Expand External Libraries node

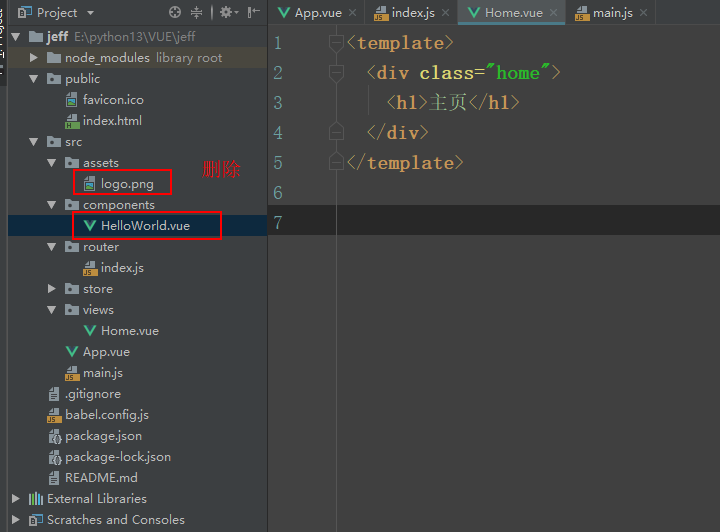[x=16, y=498]
